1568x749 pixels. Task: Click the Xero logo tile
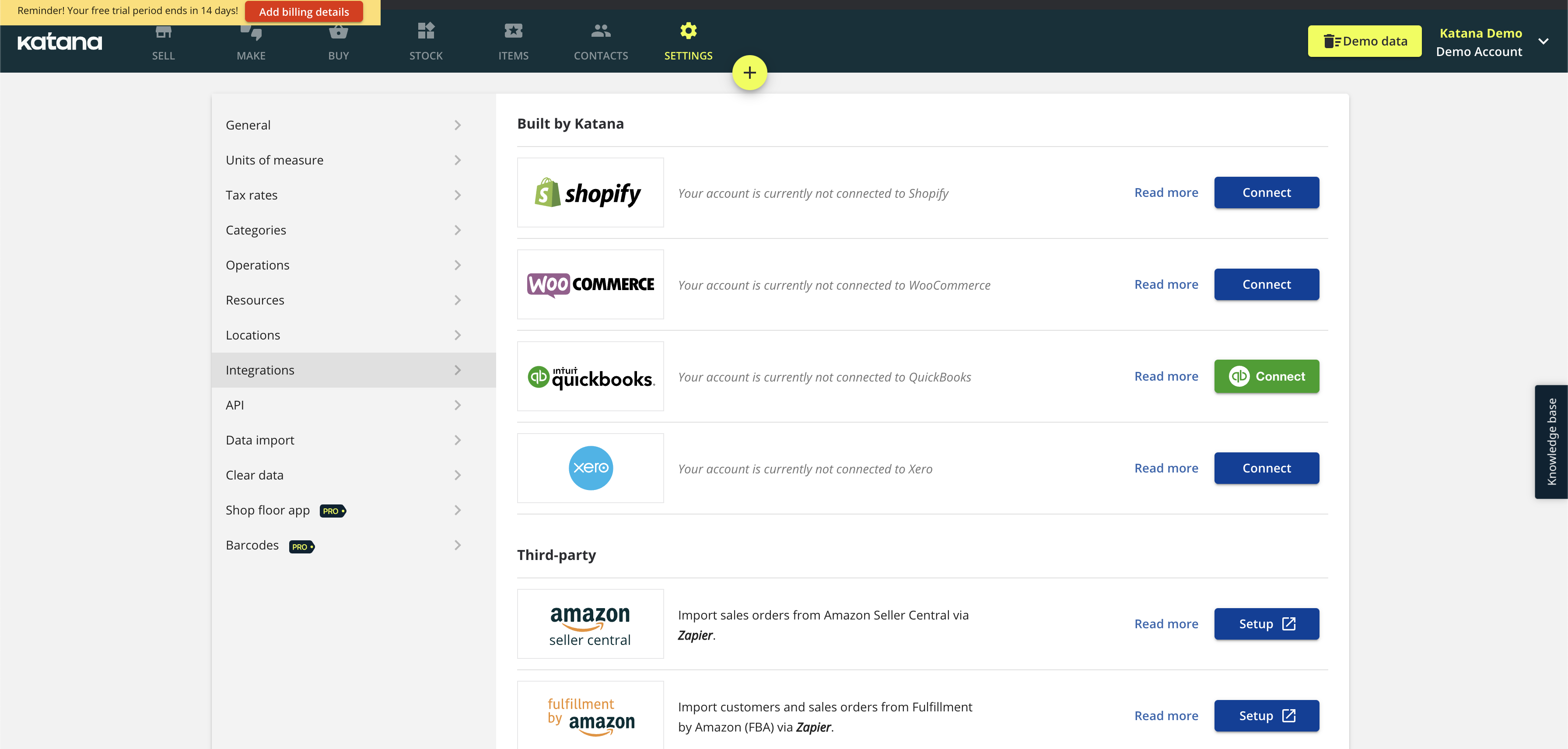pyautogui.click(x=591, y=469)
